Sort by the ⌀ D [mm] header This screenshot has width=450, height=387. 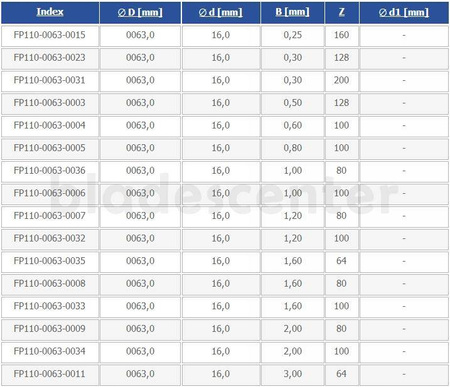click(x=140, y=12)
